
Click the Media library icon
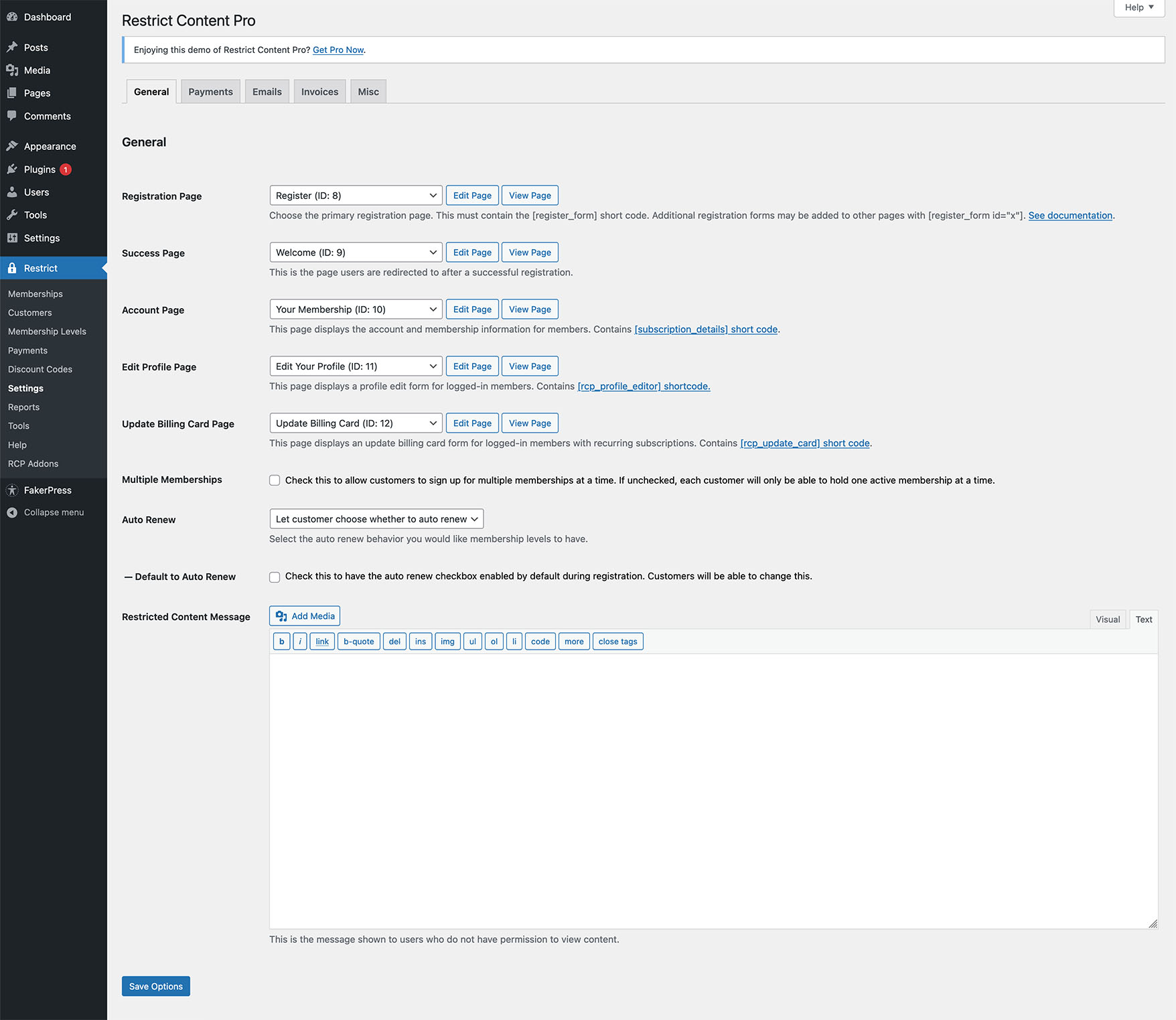(12, 70)
